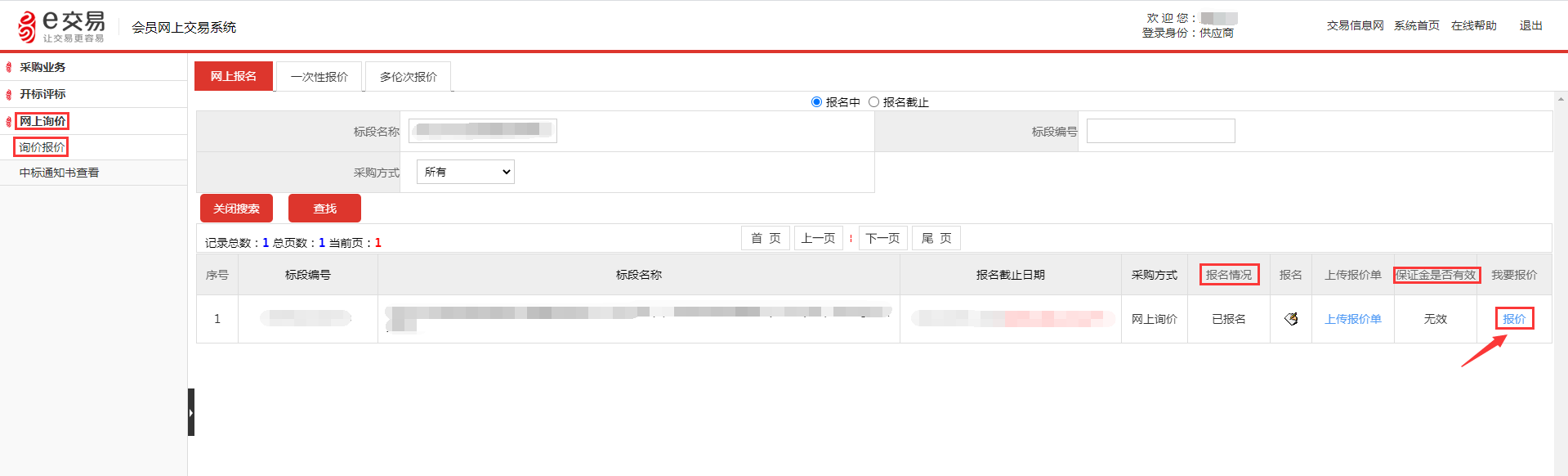The image size is (1568, 476).
Task: Click the red icon beside 采购业务
Action: (x=9, y=67)
